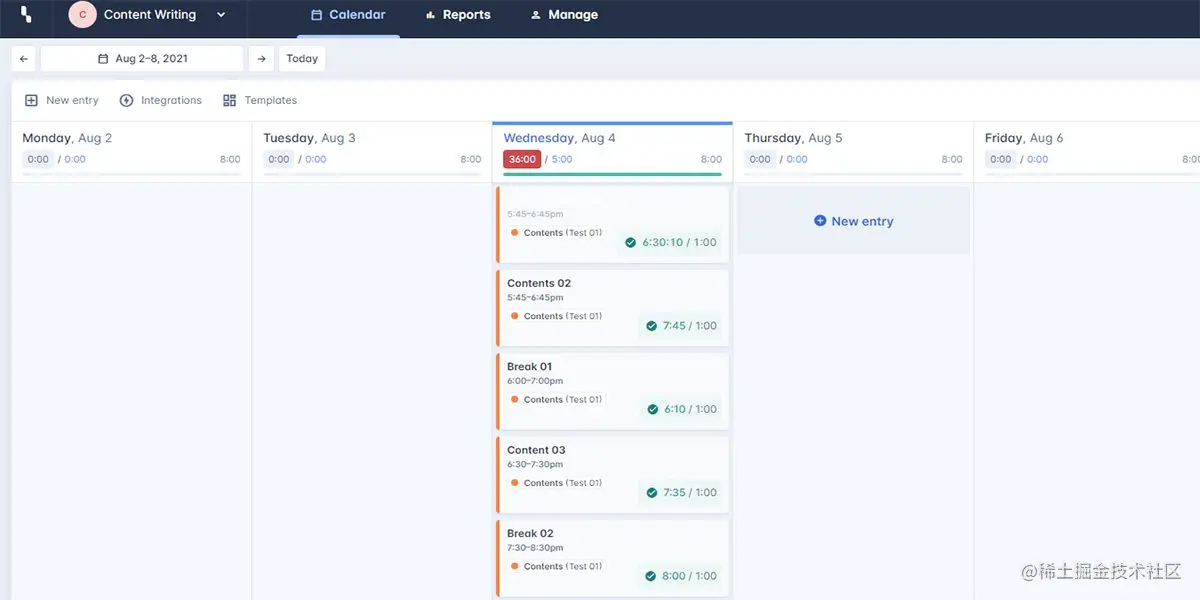The height and width of the screenshot is (600, 1200).
Task: Switch to the Calendar tab
Action: point(348,15)
